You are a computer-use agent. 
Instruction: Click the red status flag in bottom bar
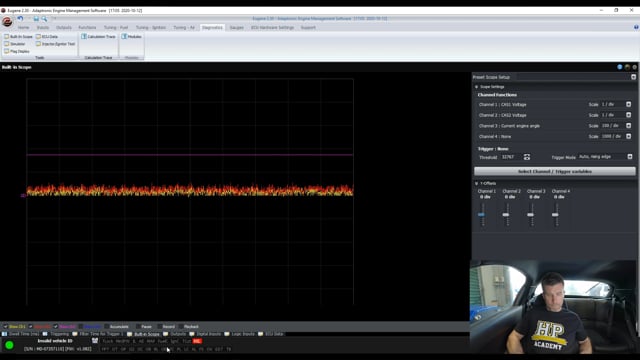(x=197, y=341)
